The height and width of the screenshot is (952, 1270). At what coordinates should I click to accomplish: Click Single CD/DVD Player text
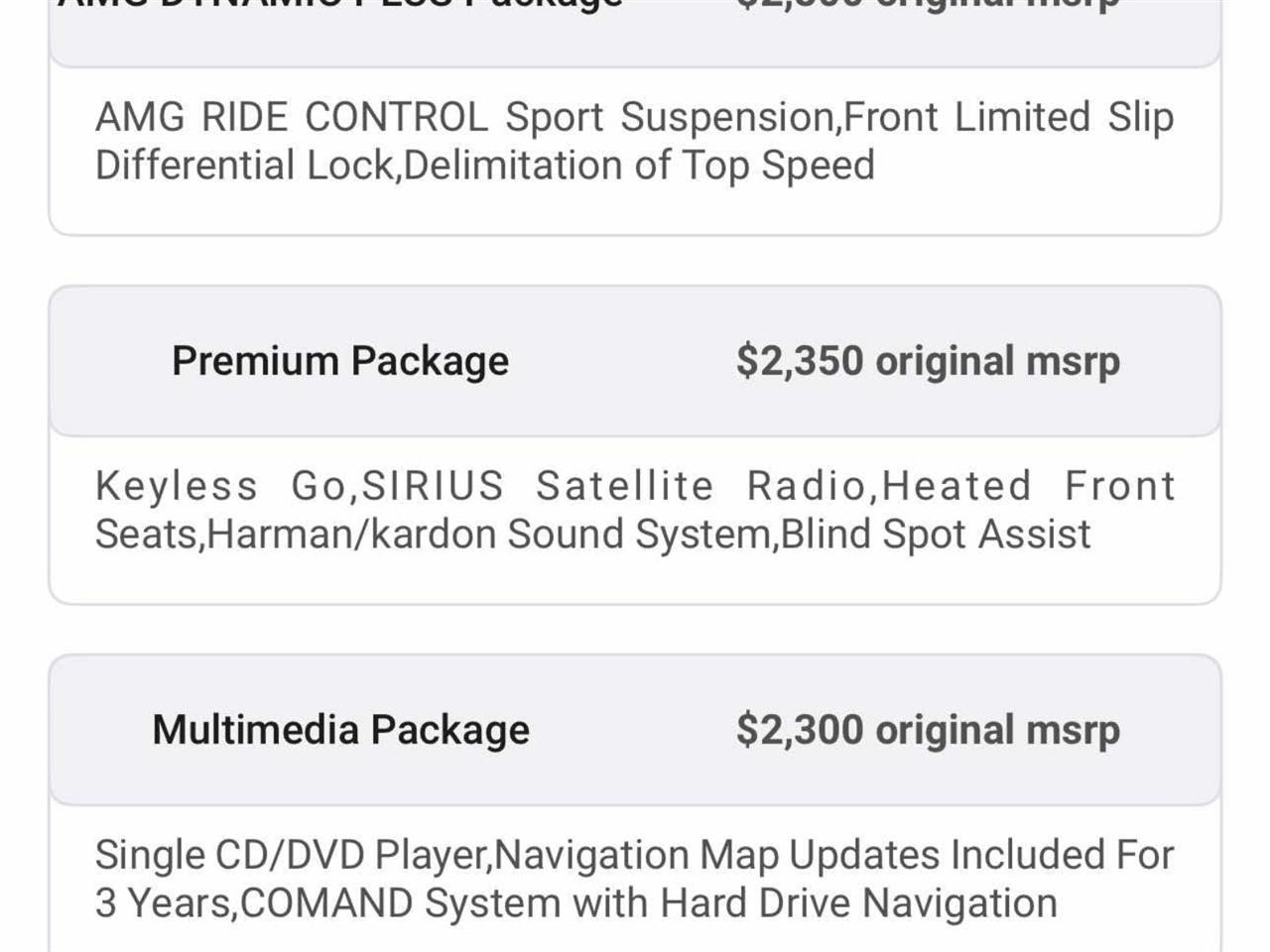pyautogui.click(x=292, y=855)
